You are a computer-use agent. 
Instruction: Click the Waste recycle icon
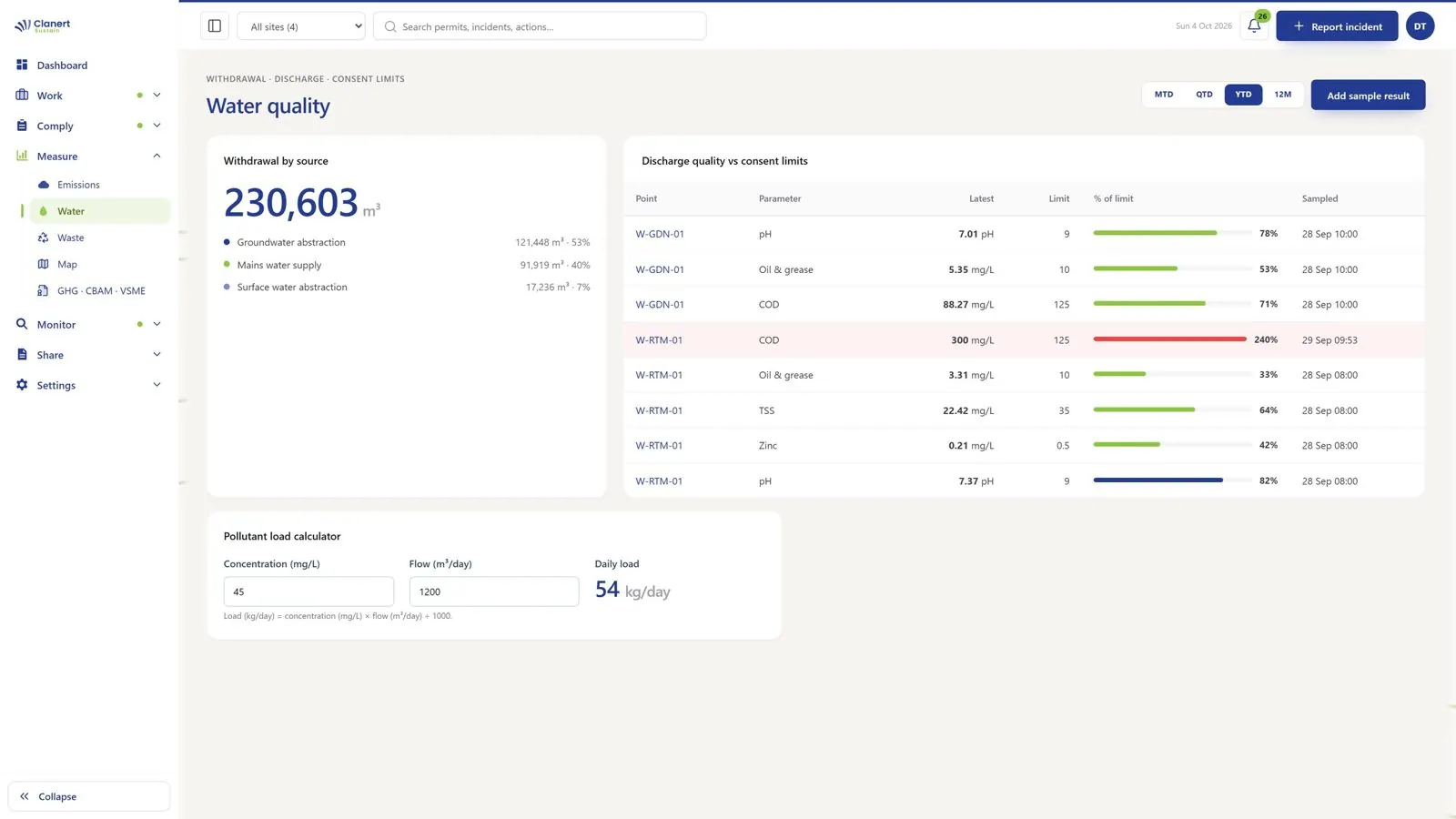tap(43, 238)
